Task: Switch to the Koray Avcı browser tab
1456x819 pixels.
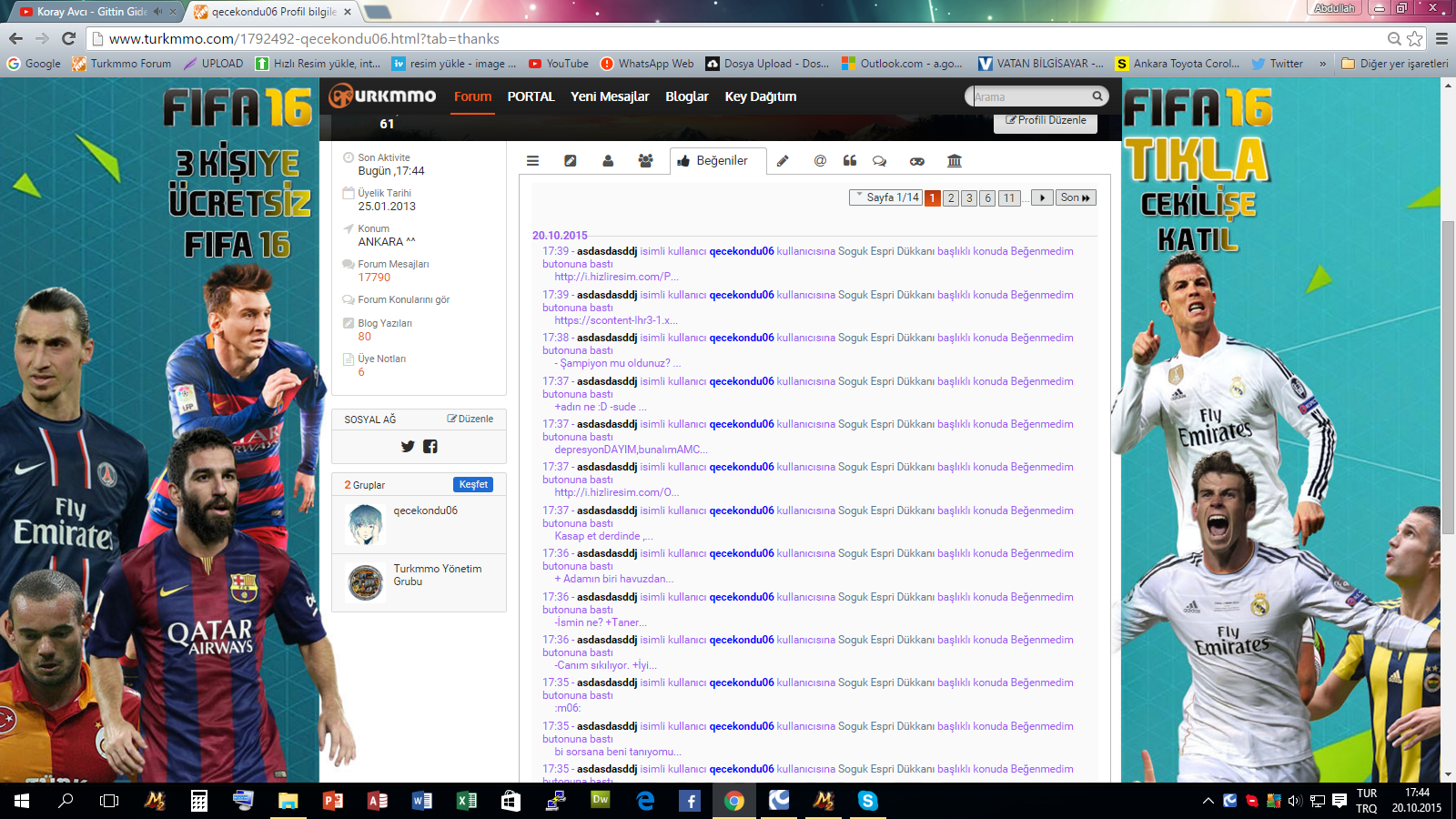Action: pos(92,12)
